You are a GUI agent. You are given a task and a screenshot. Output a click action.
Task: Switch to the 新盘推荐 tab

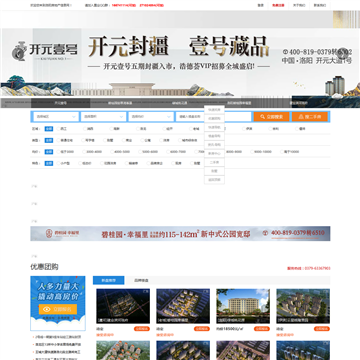click(x=108, y=280)
